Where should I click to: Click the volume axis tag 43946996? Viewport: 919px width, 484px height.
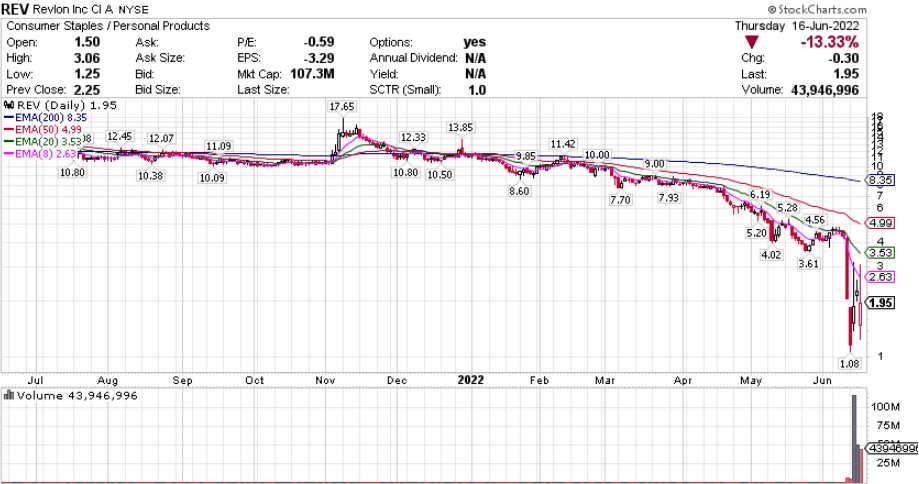[x=893, y=448]
